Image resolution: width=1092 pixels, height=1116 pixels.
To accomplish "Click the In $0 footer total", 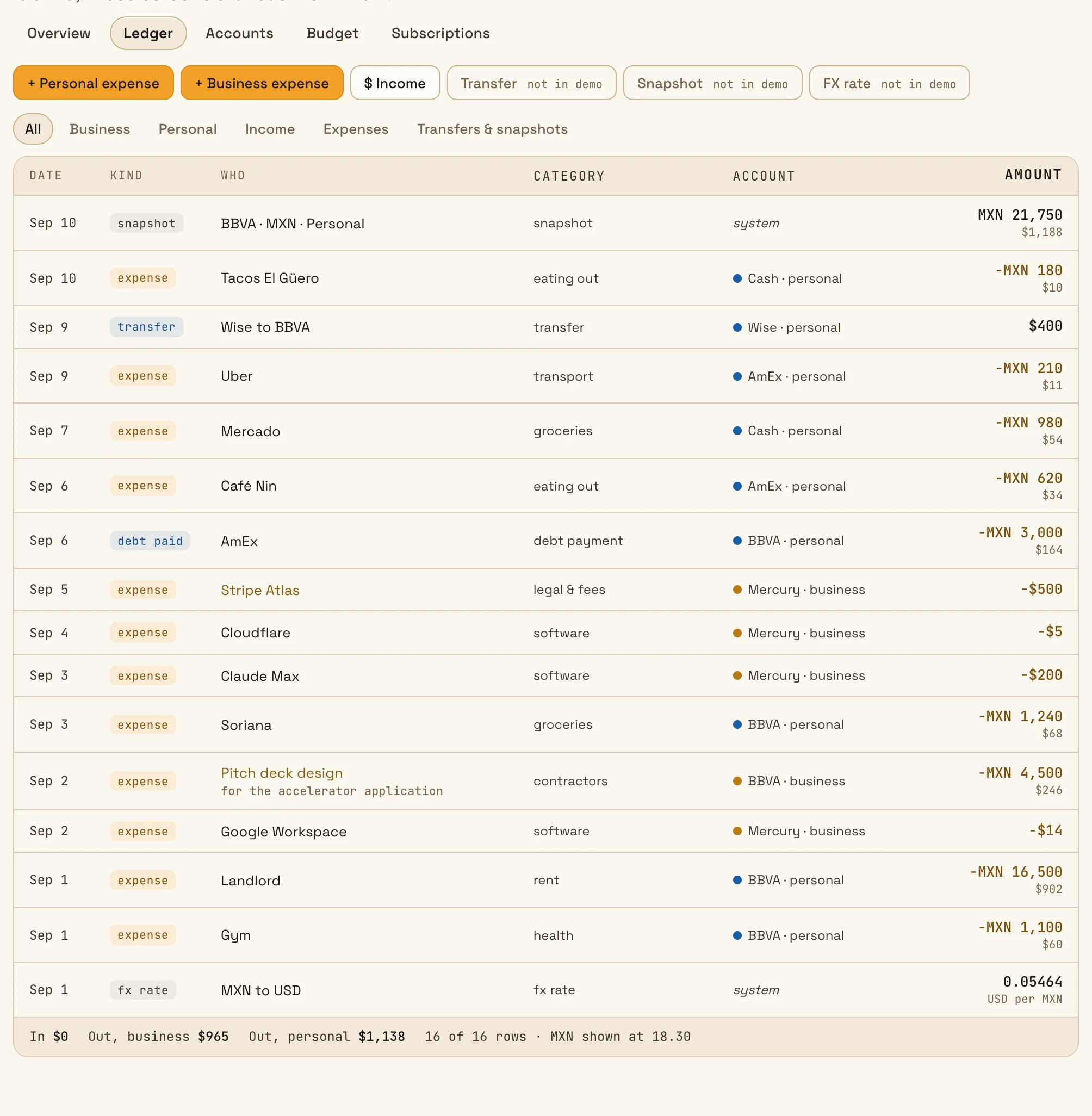I will (x=49, y=1036).
